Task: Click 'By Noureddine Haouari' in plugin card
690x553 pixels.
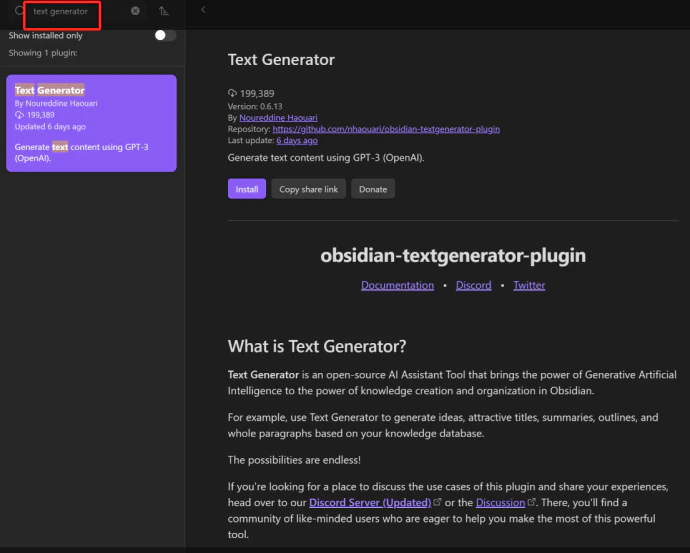Action: click(56, 103)
